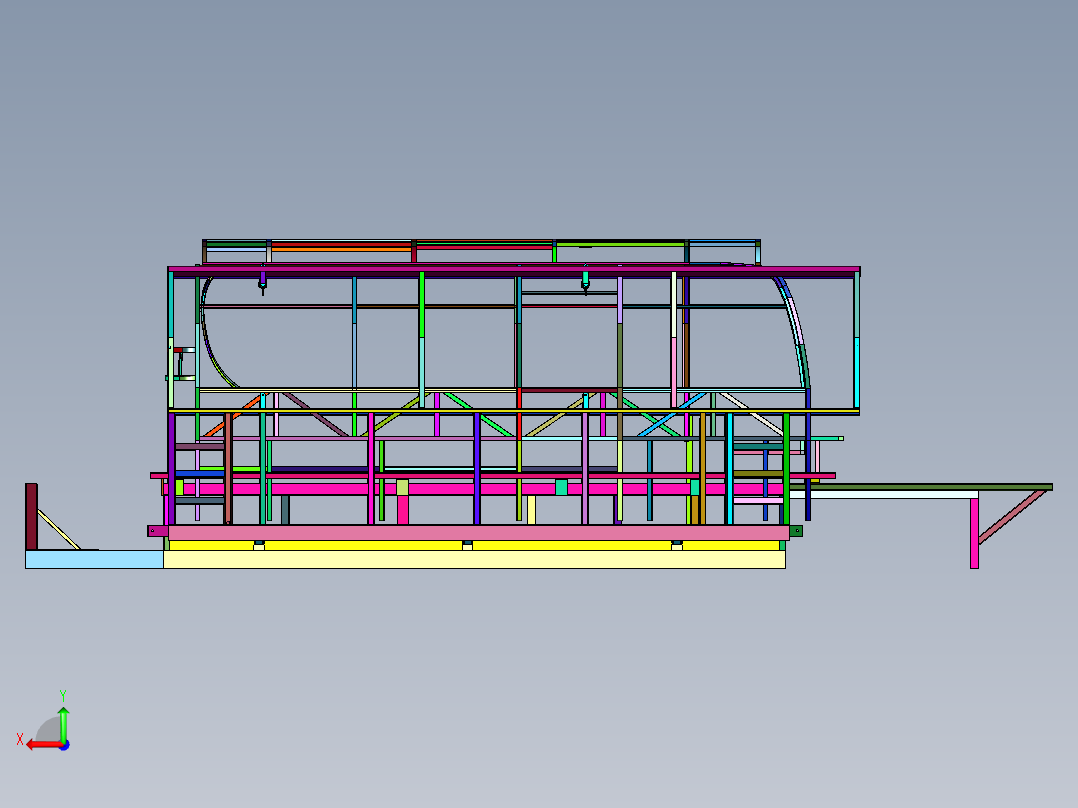
Task: Select the cyan hanging nozzle under the roof
Action: (586, 281)
